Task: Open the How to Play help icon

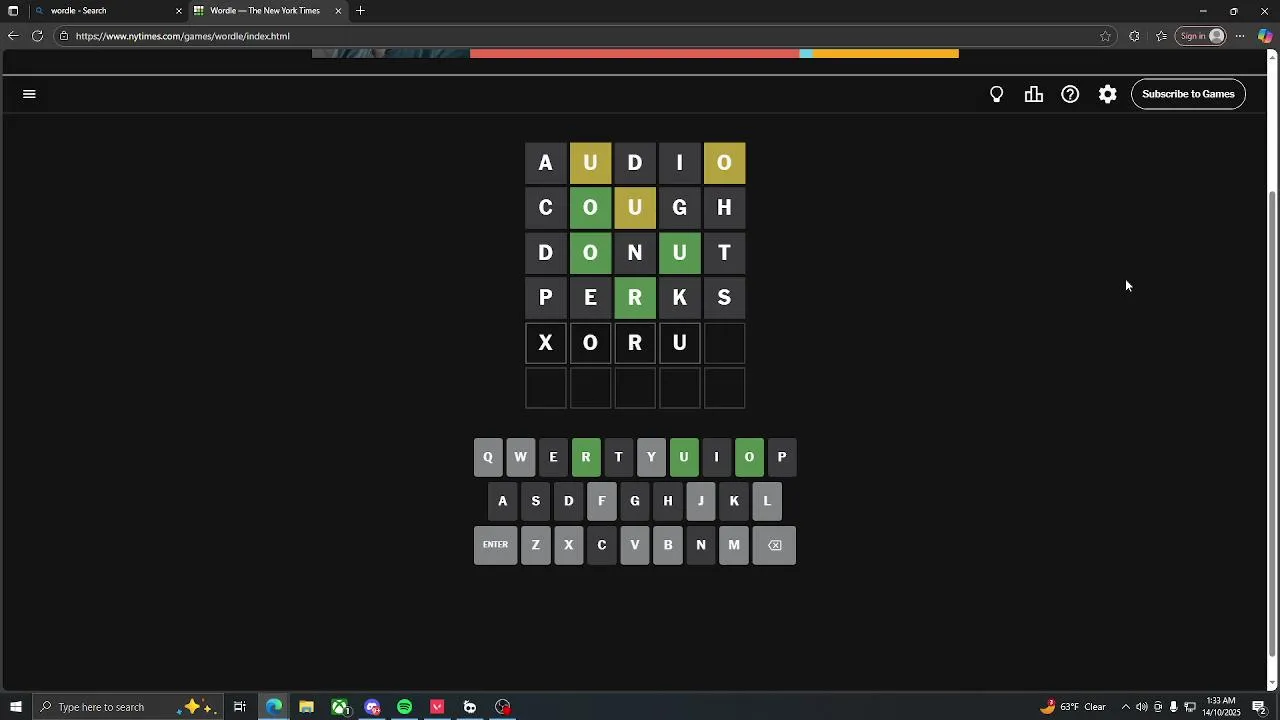Action: tap(1070, 94)
